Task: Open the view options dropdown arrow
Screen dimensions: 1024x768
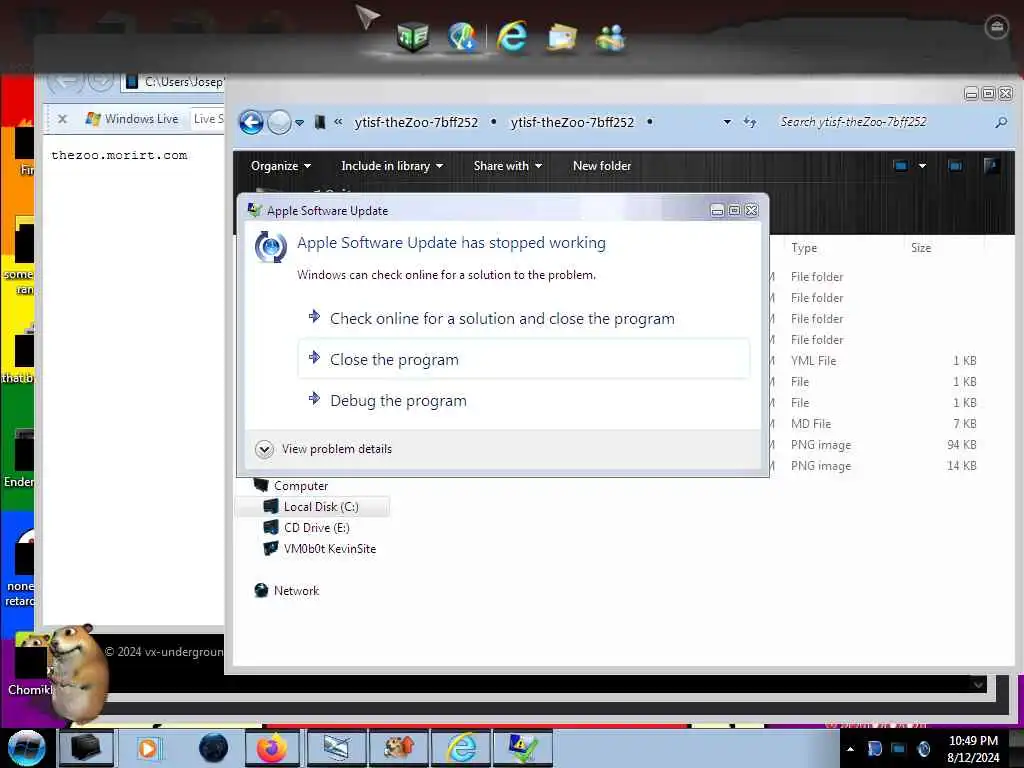Action: [922, 166]
